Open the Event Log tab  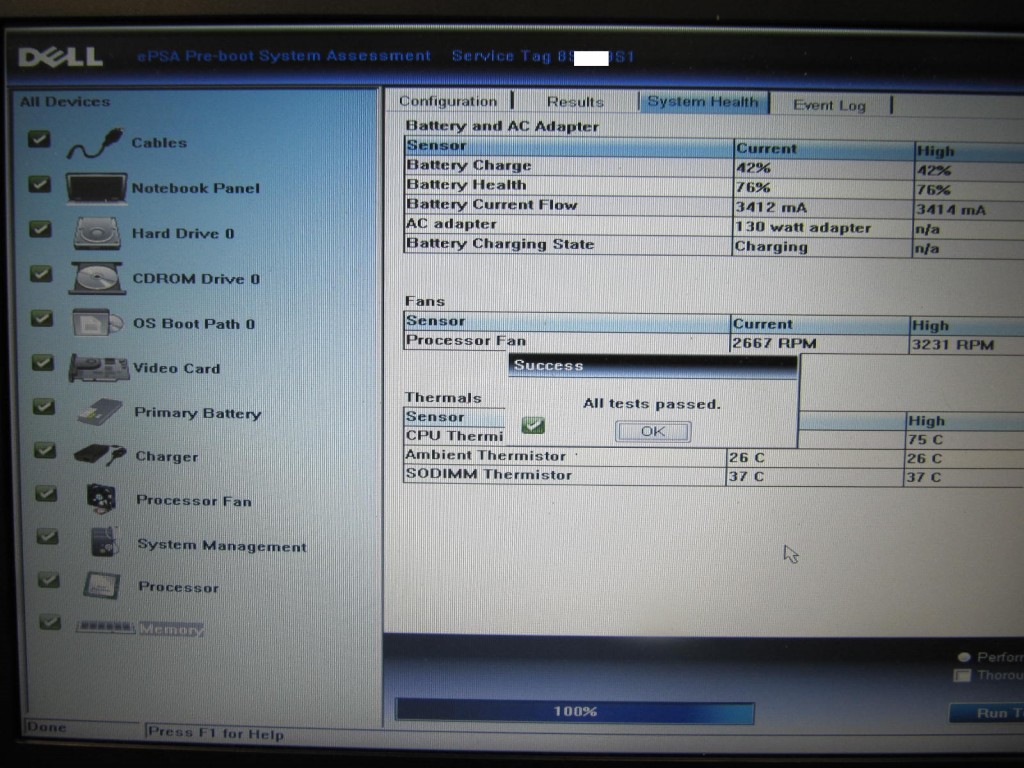829,105
